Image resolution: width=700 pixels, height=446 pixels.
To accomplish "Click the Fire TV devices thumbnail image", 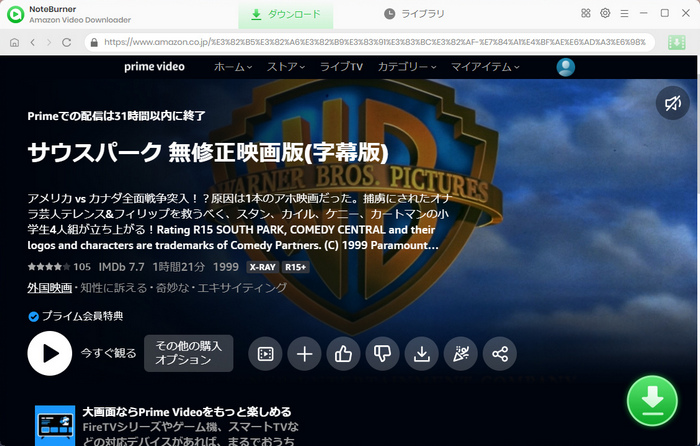I will 55,425.
